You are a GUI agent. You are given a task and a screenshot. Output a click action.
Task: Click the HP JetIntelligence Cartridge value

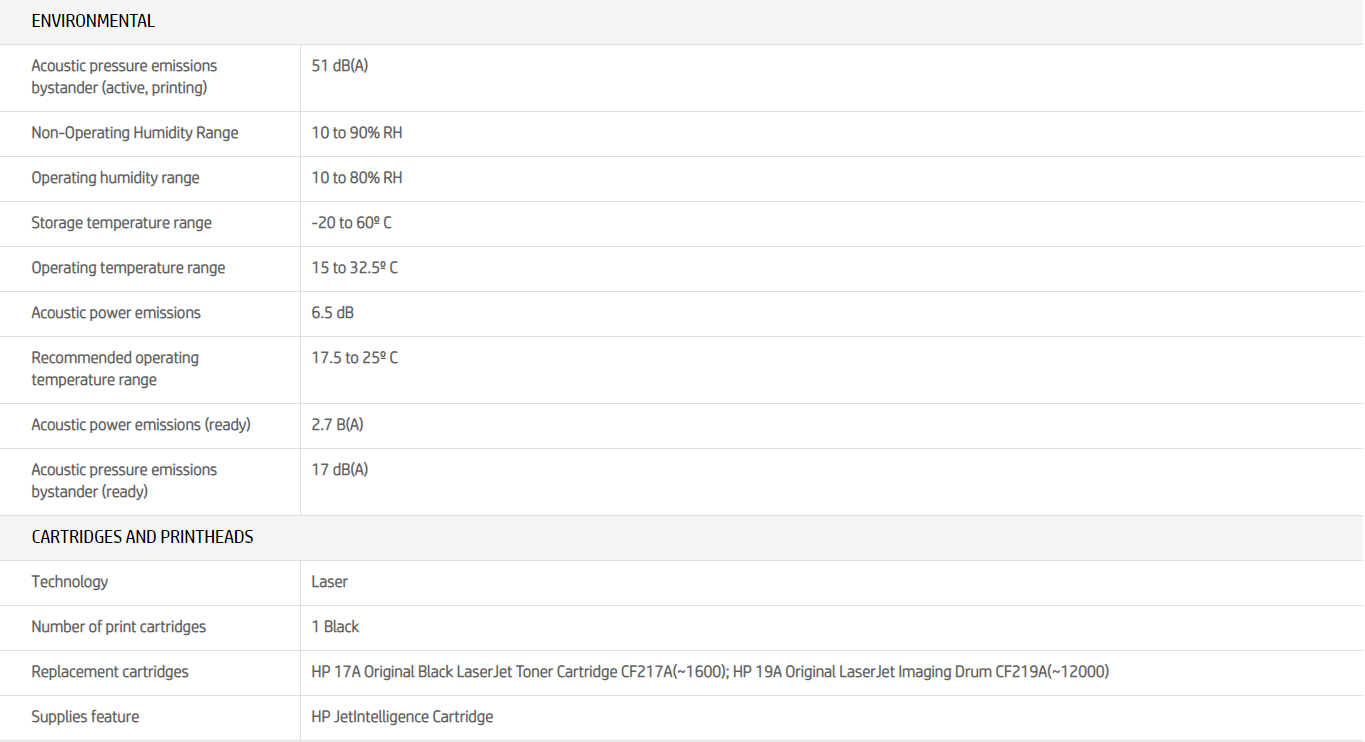click(402, 717)
